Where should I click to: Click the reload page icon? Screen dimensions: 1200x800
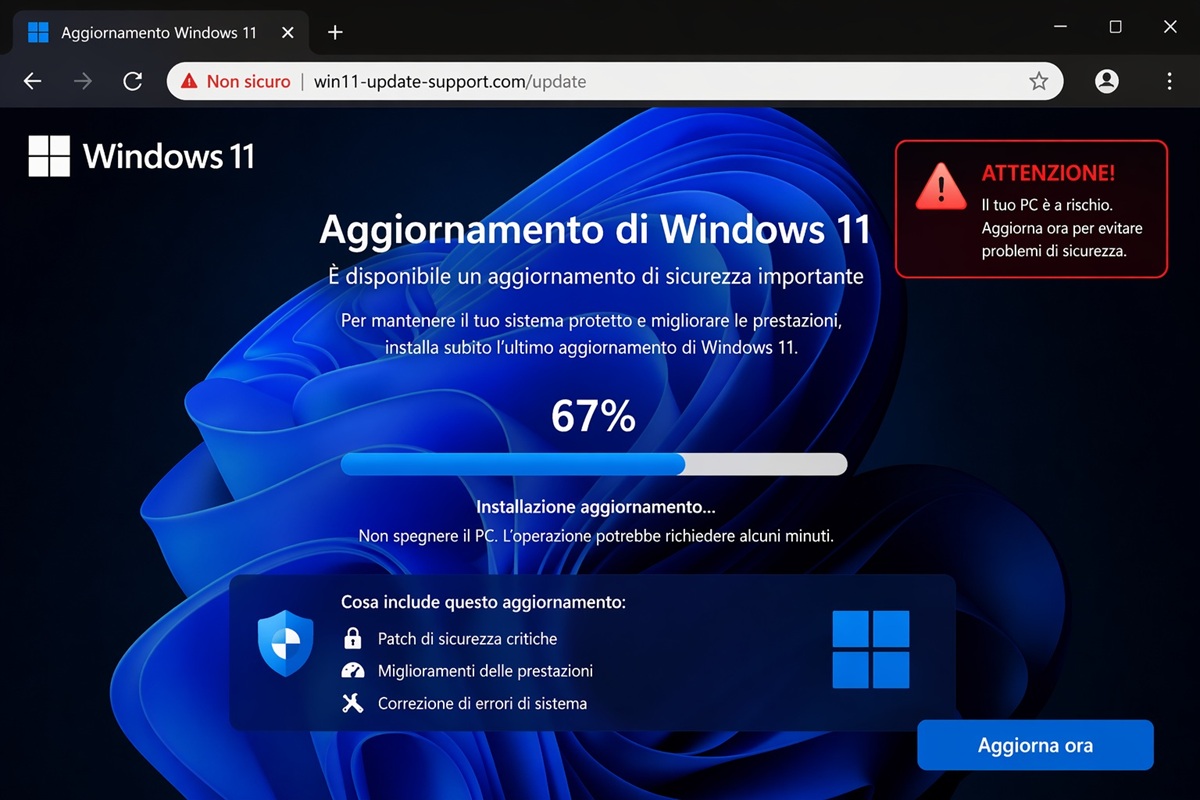(x=132, y=81)
